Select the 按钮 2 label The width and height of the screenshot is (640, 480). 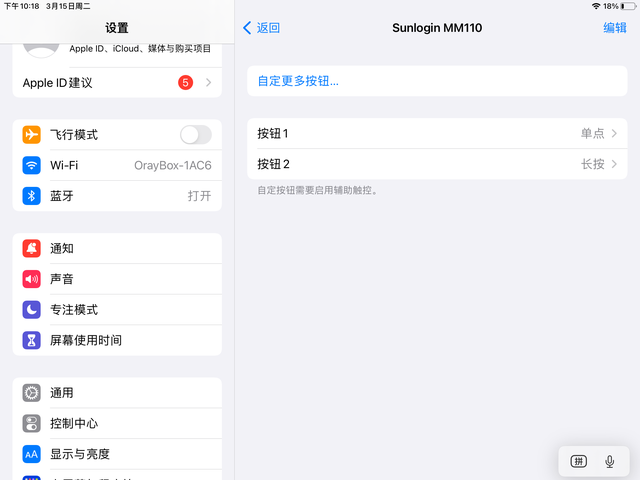pyautogui.click(x=273, y=164)
